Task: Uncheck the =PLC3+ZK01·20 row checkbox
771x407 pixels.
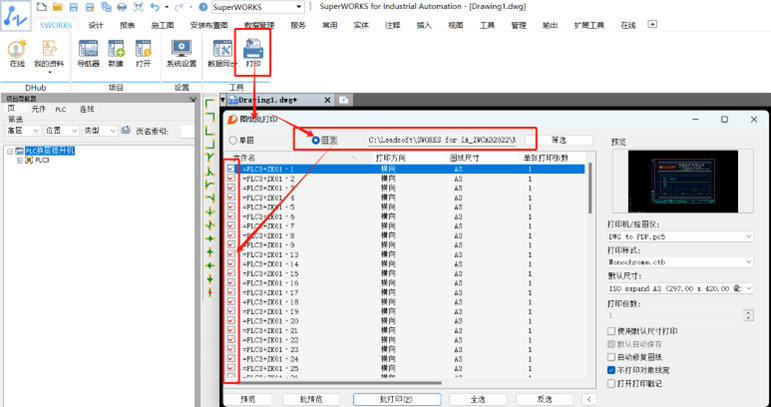Action: coord(231,320)
